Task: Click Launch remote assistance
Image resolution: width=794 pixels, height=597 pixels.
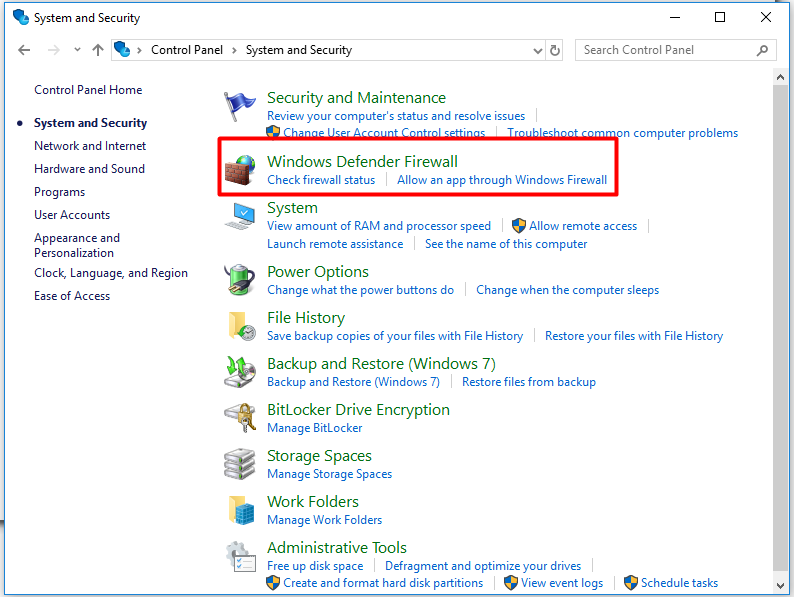Action: pos(335,244)
